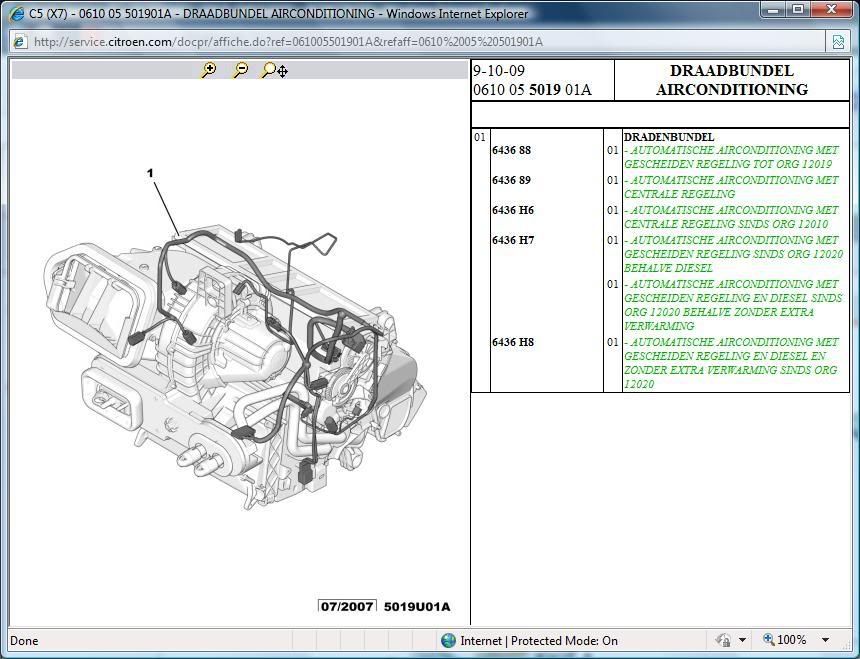This screenshot has height=659, width=860.
Task: Minimize the Internet Explorer window
Action: coord(773,9)
